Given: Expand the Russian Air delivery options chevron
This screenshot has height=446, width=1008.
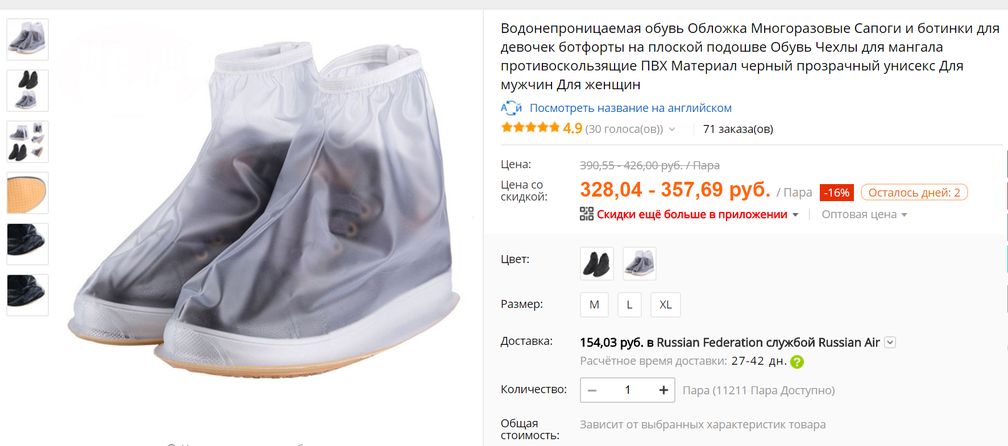Looking at the screenshot, I should coord(890,342).
